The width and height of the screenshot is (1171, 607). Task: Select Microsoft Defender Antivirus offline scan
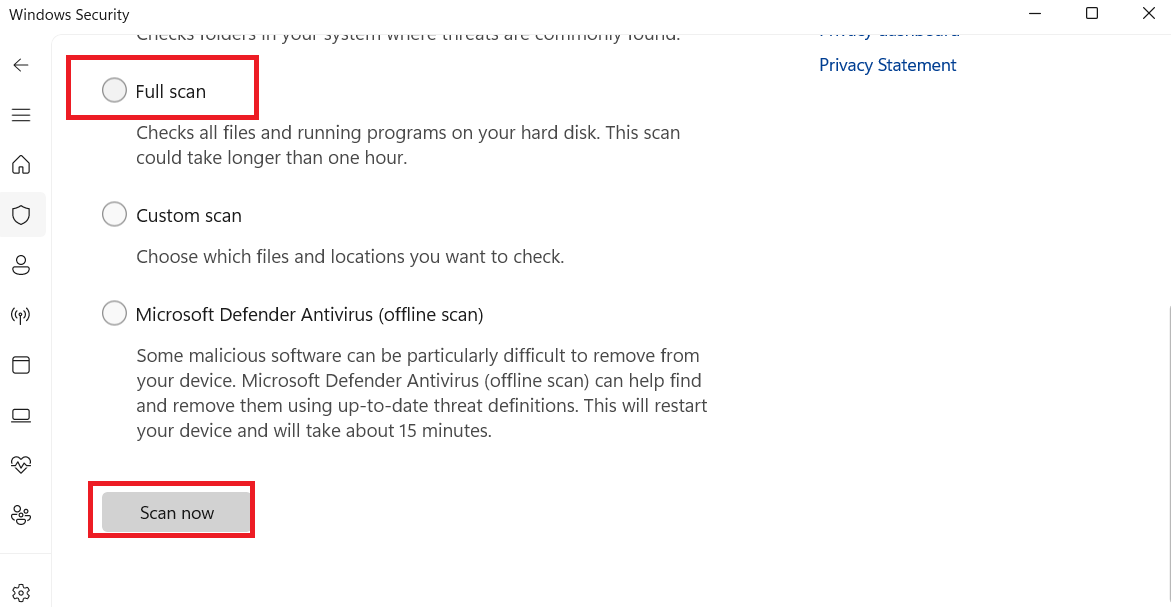point(114,313)
